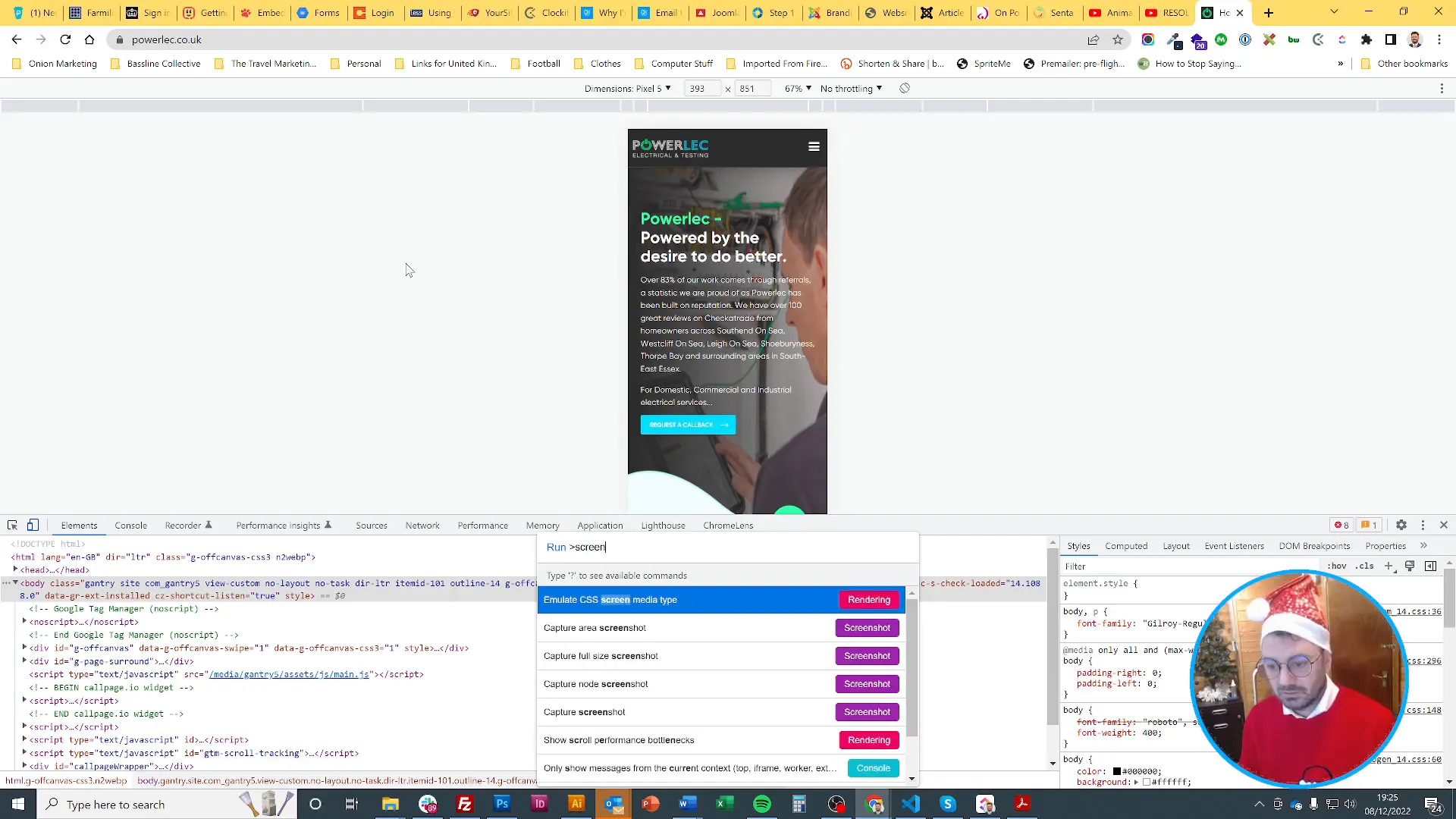Screen dimensions: 1456x819
Task: Toggle .cls element classes panel
Action: [1365, 566]
